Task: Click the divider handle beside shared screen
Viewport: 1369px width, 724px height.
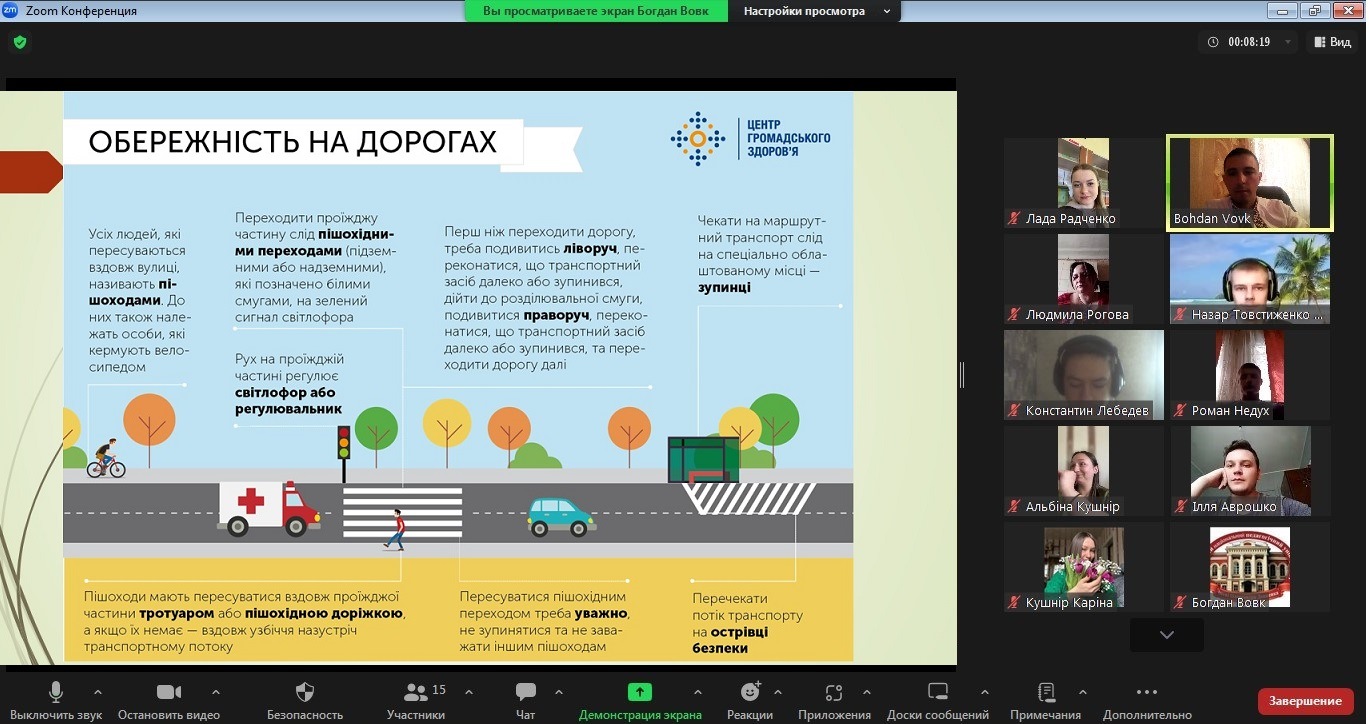Action: [x=962, y=374]
